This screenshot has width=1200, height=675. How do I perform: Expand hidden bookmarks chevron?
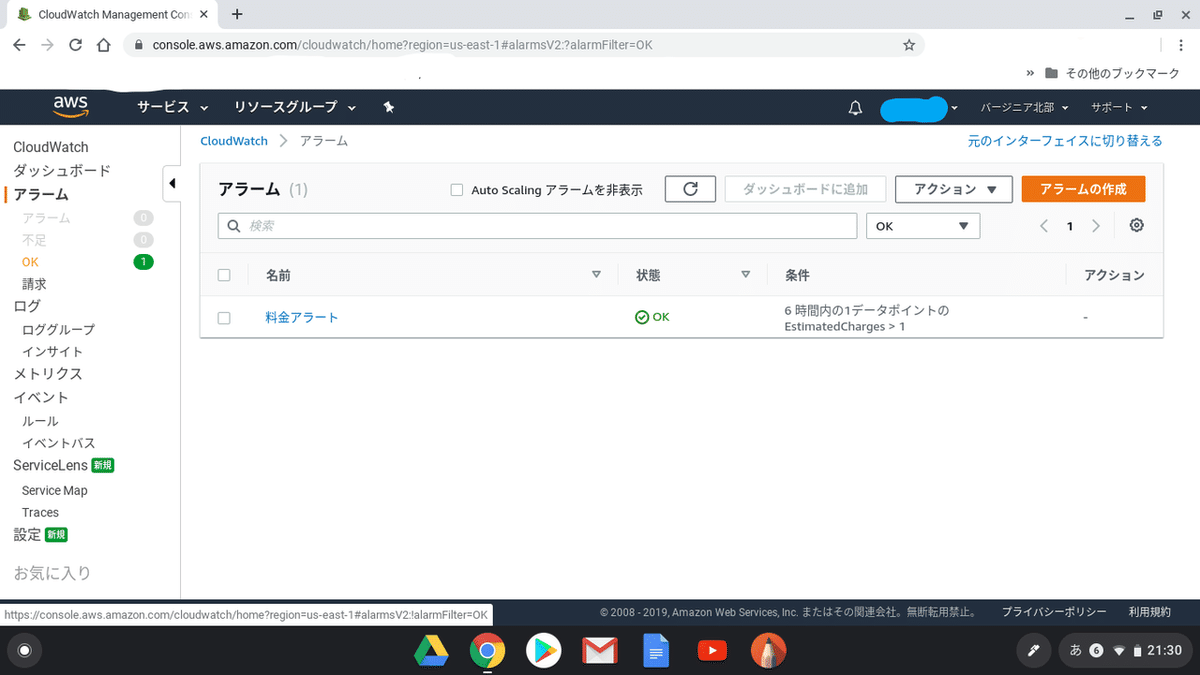(1030, 73)
